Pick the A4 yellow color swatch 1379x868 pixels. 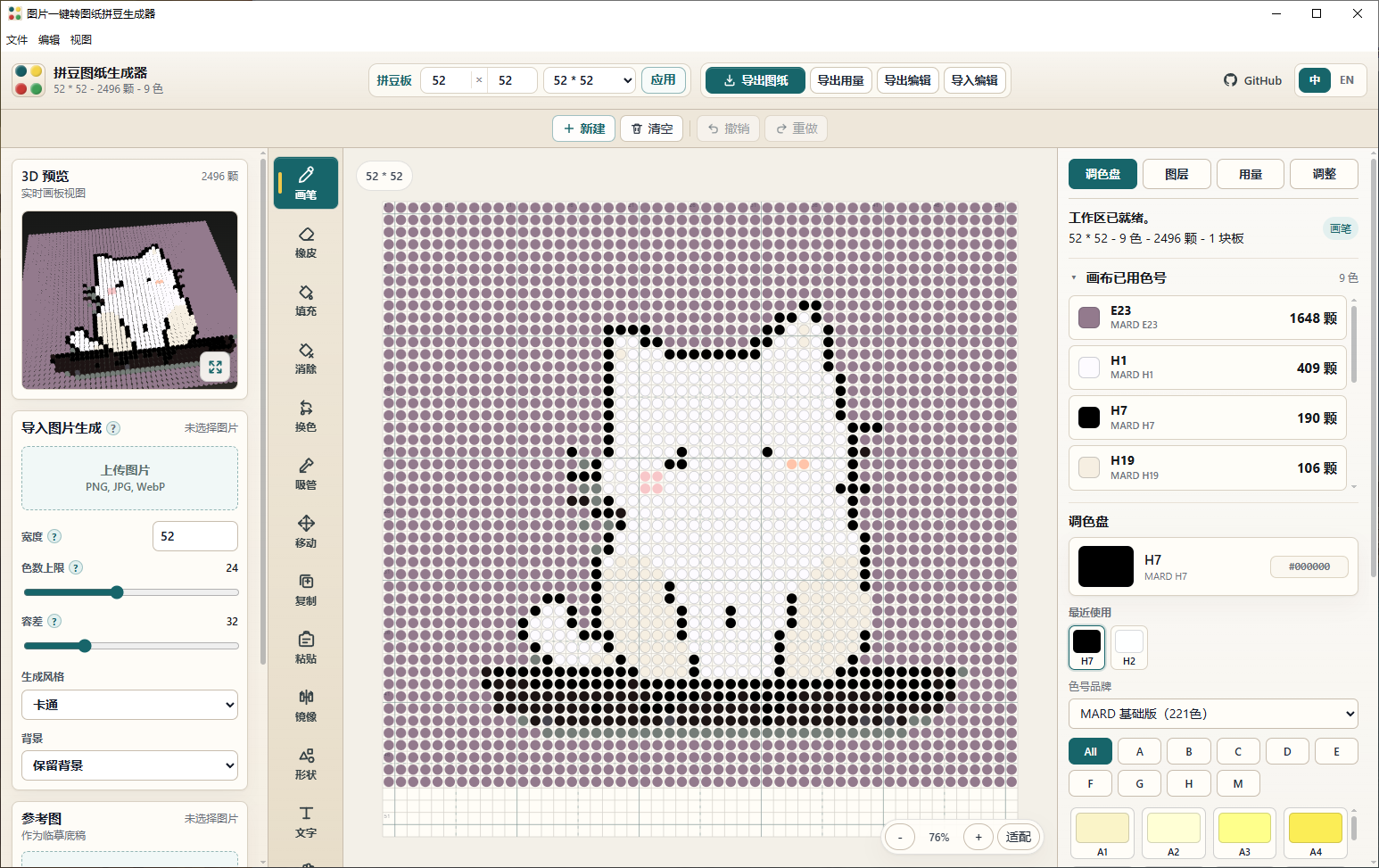pyautogui.click(x=1316, y=834)
